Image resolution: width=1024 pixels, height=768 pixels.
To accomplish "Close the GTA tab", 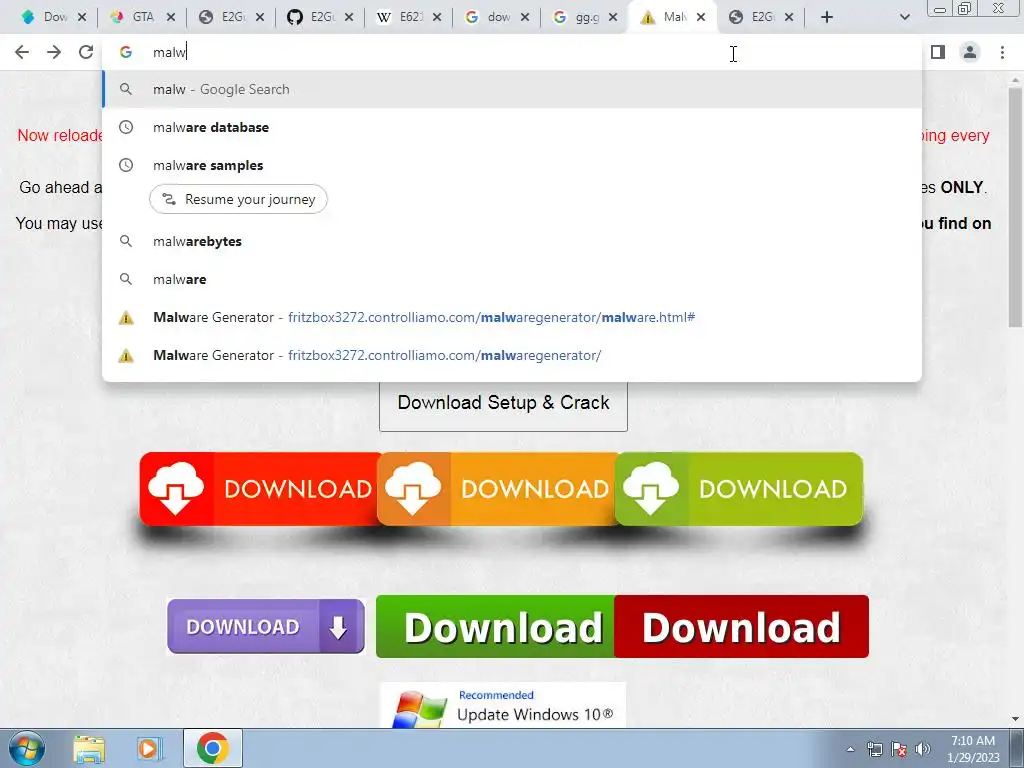I will [171, 18].
